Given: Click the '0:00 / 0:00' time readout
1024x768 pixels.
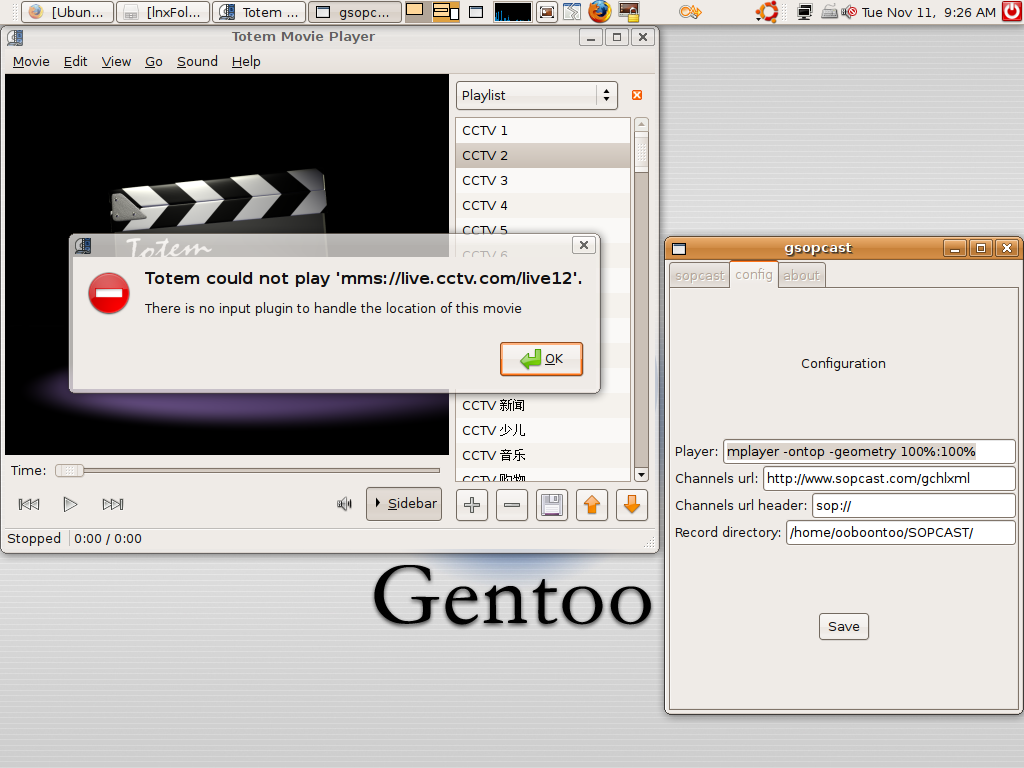Looking at the screenshot, I should pyautogui.click(x=108, y=539).
